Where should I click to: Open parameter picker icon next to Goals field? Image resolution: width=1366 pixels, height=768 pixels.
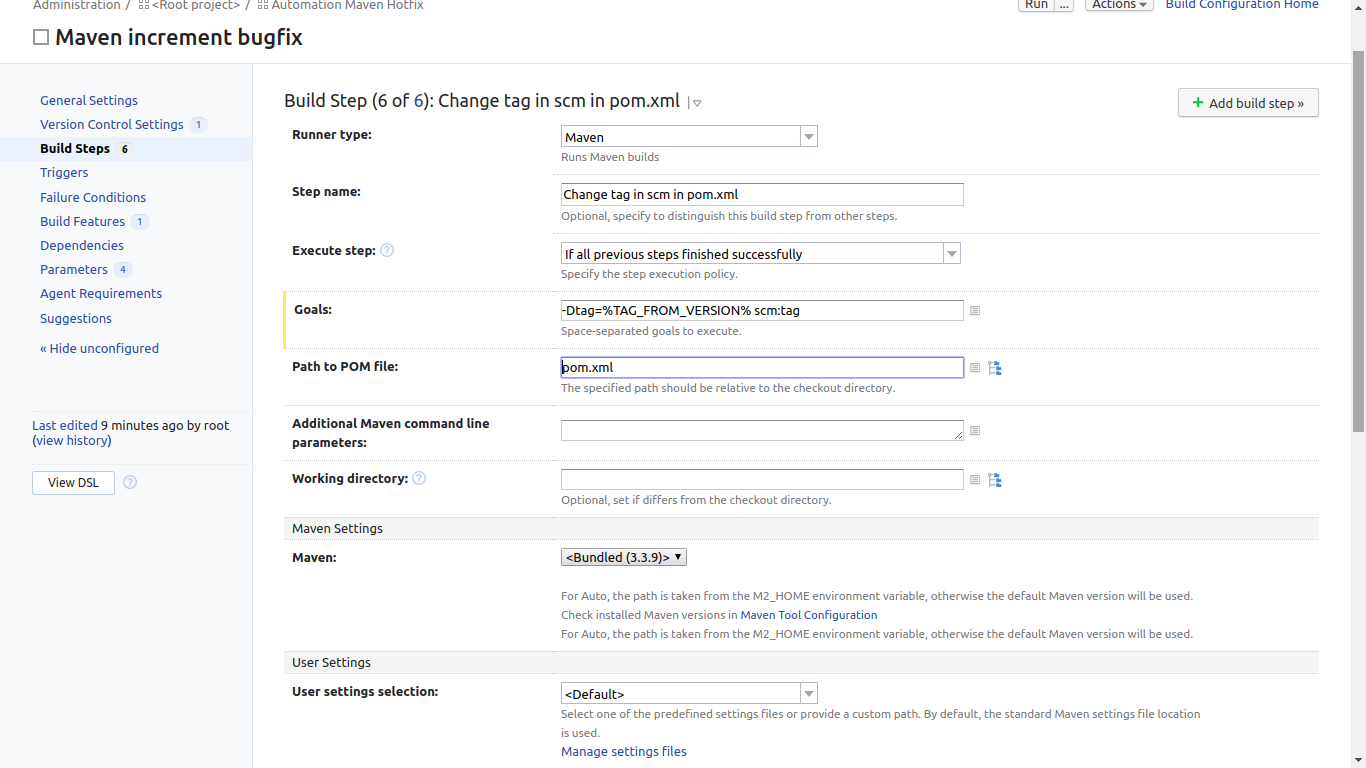coord(975,311)
